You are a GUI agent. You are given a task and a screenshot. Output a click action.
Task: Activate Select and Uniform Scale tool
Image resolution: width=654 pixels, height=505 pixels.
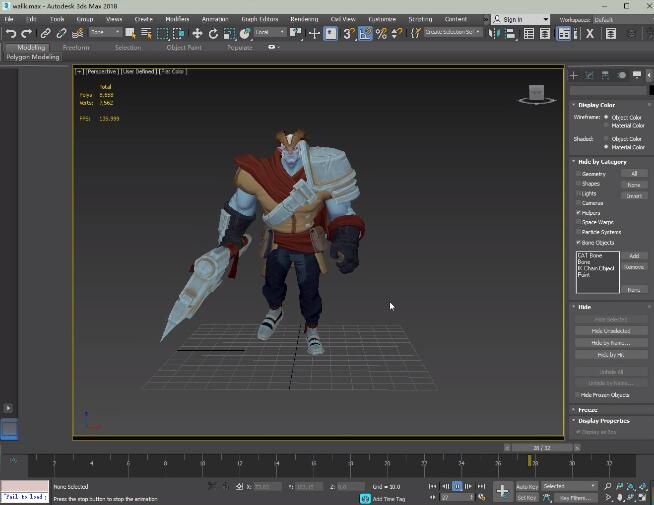[229, 33]
